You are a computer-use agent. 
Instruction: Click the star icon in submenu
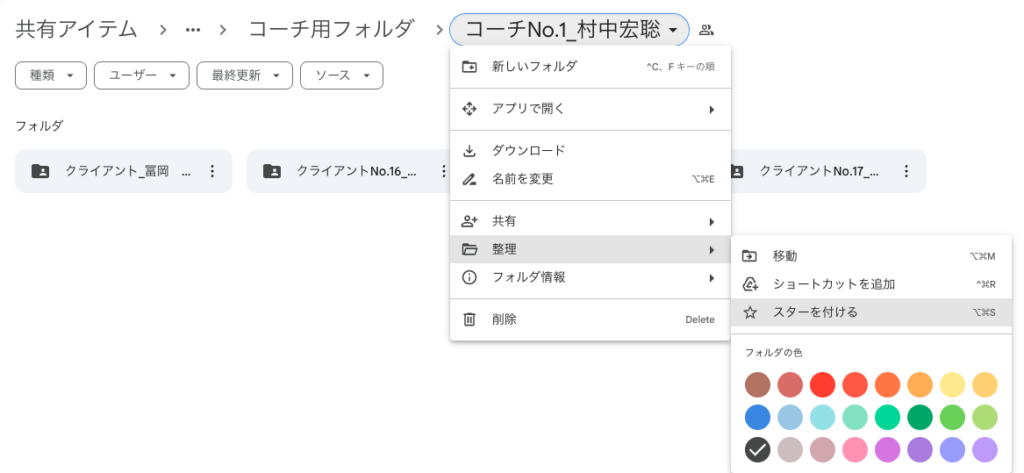[x=750, y=312]
